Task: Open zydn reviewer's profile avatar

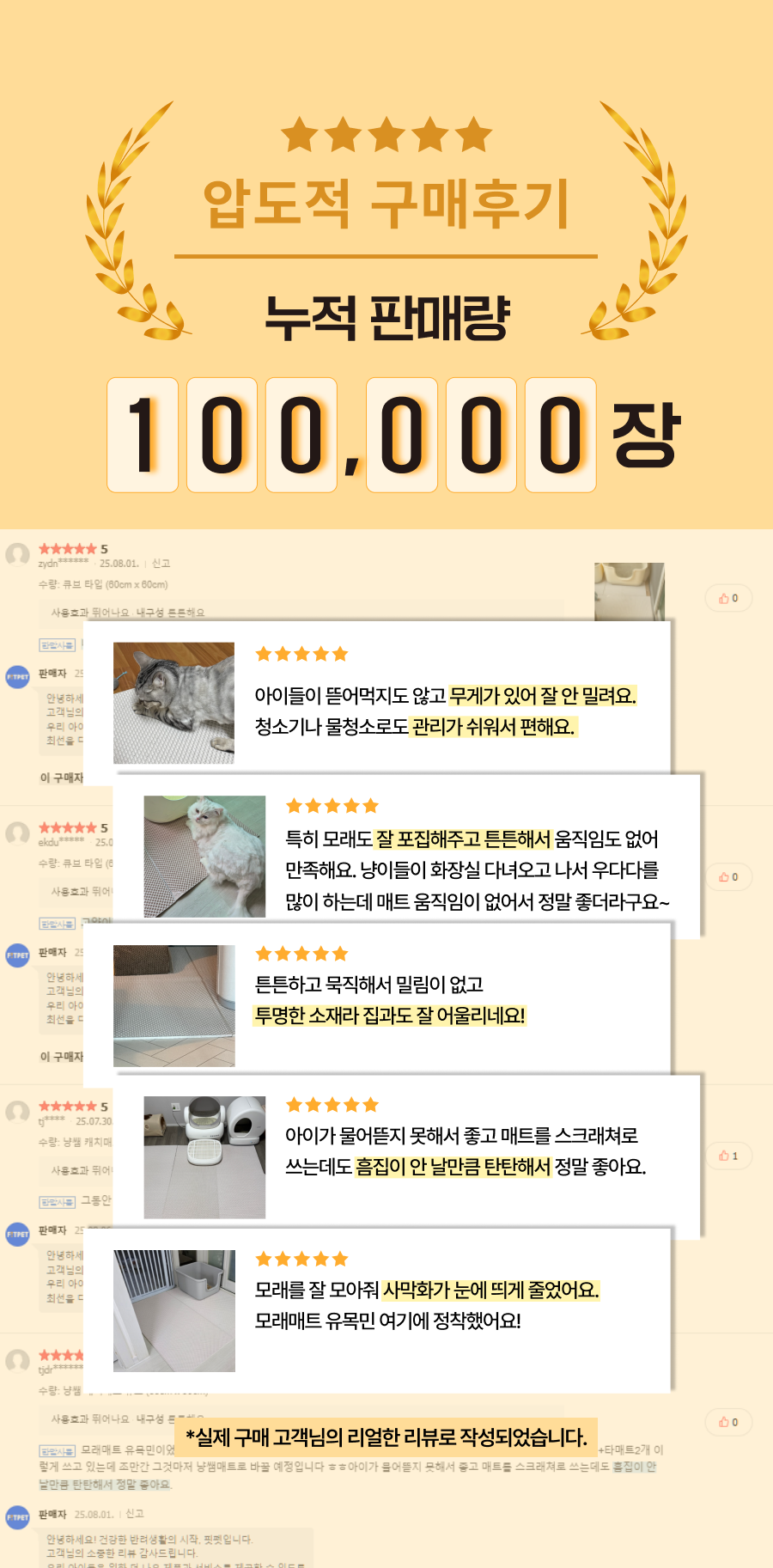Action: 18,554
